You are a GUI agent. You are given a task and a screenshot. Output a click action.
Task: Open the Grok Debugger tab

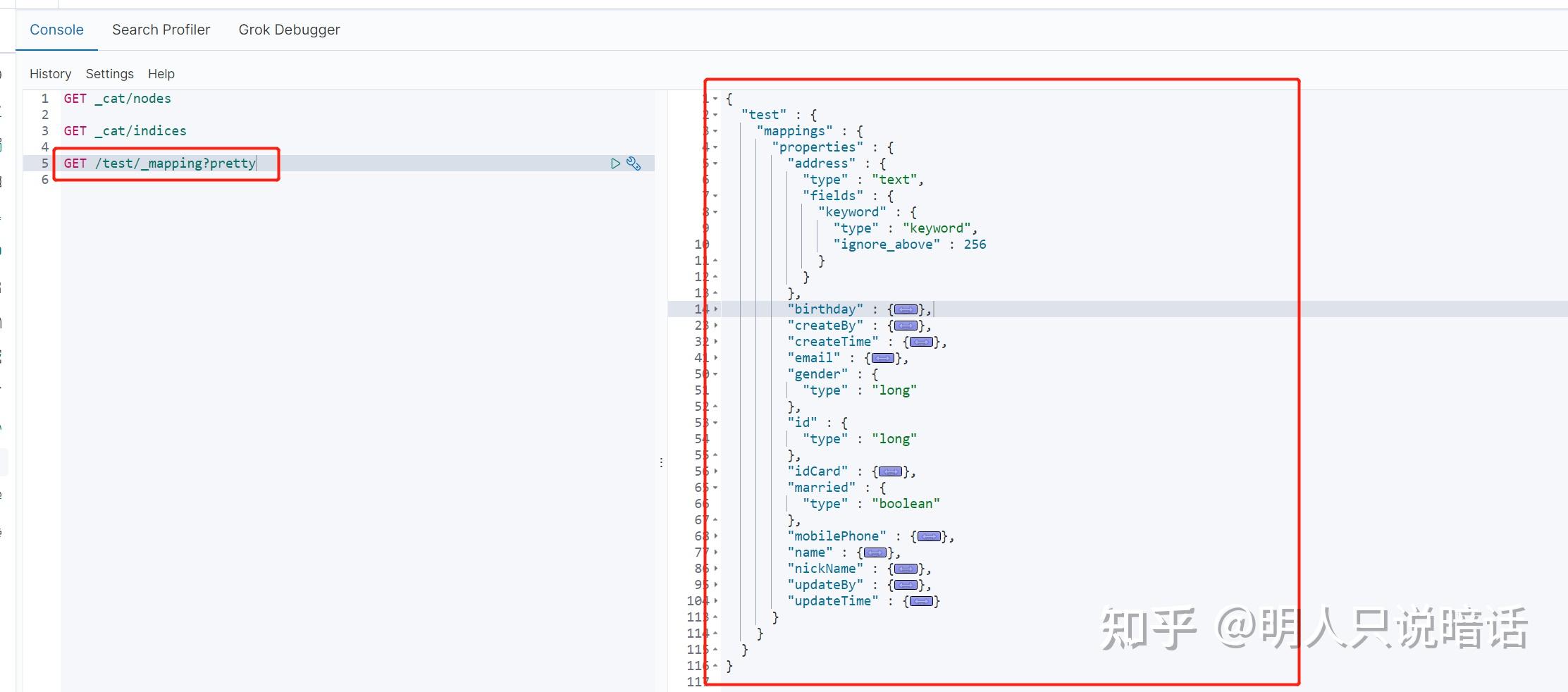point(289,30)
